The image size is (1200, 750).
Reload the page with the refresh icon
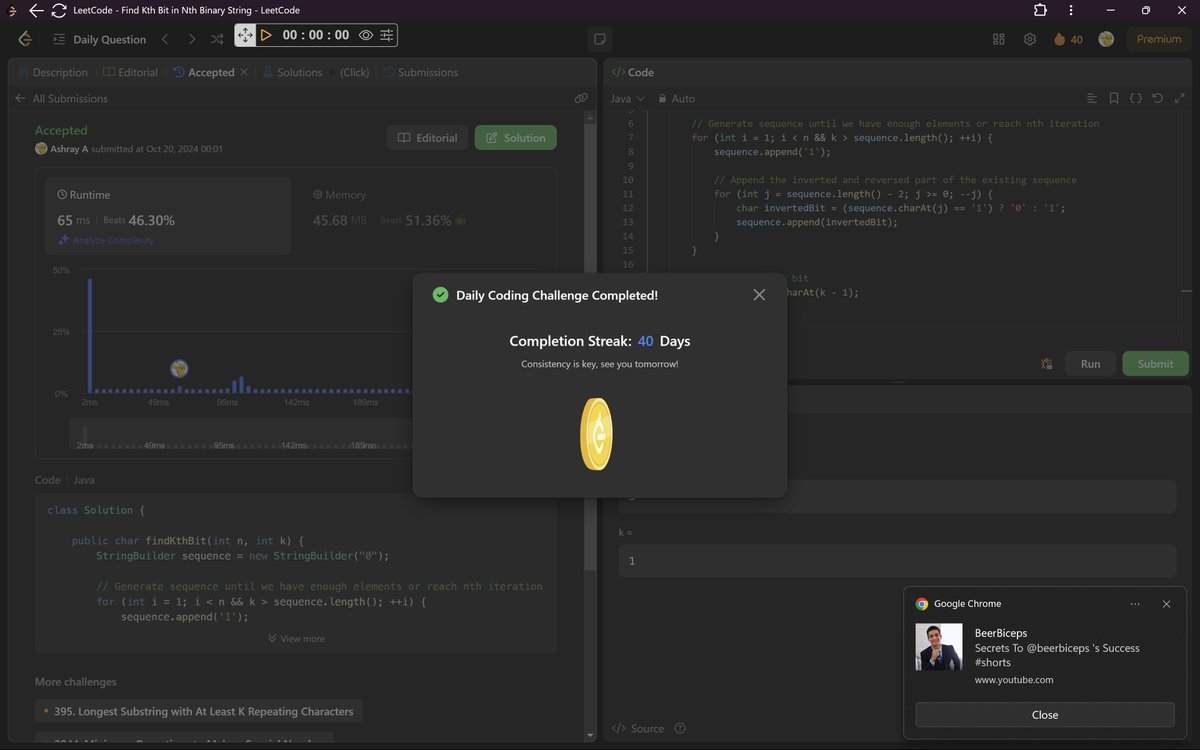[x=59, y=10]
